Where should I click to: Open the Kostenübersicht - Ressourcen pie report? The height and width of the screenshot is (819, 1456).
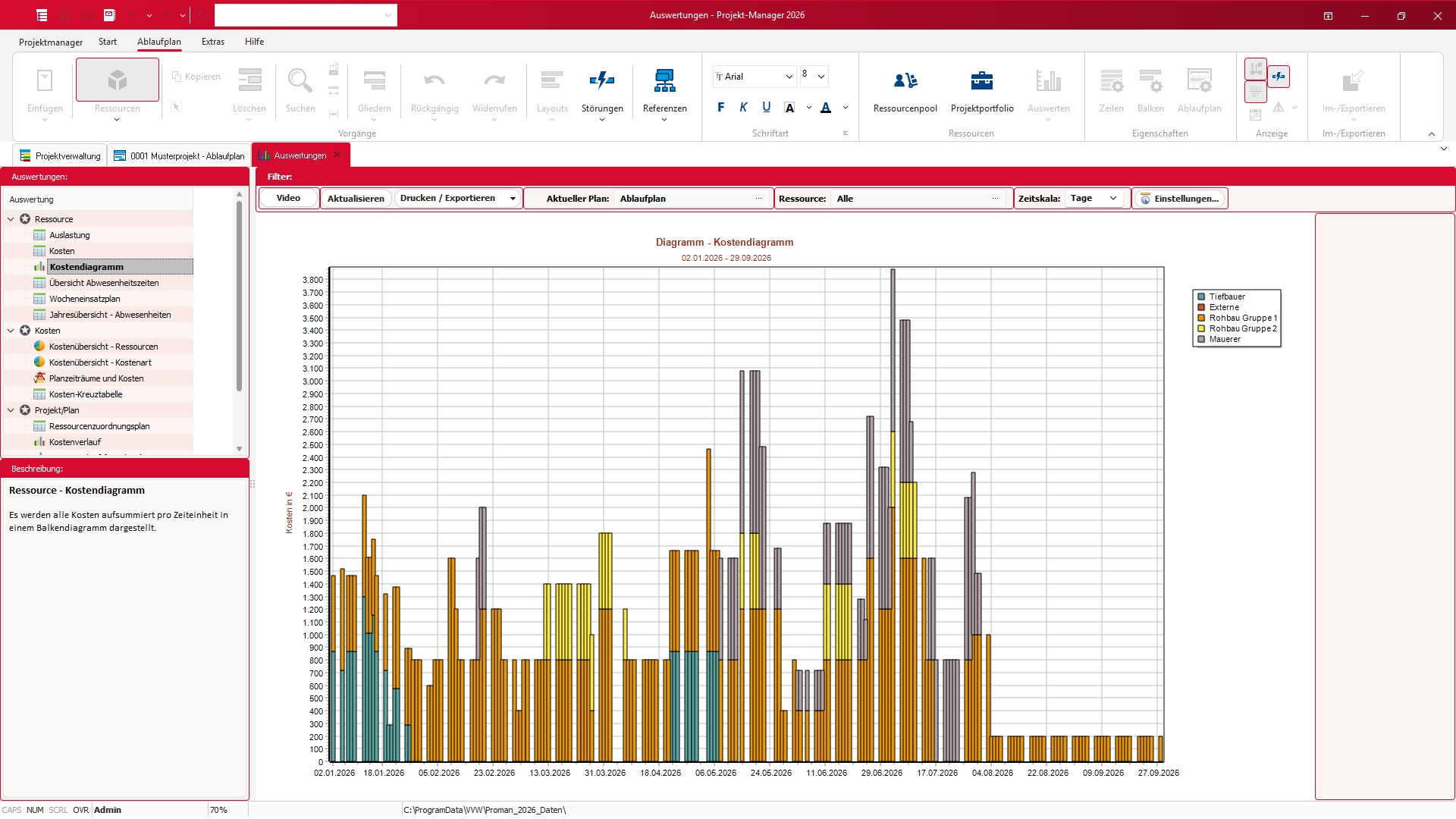click(103, 347)
